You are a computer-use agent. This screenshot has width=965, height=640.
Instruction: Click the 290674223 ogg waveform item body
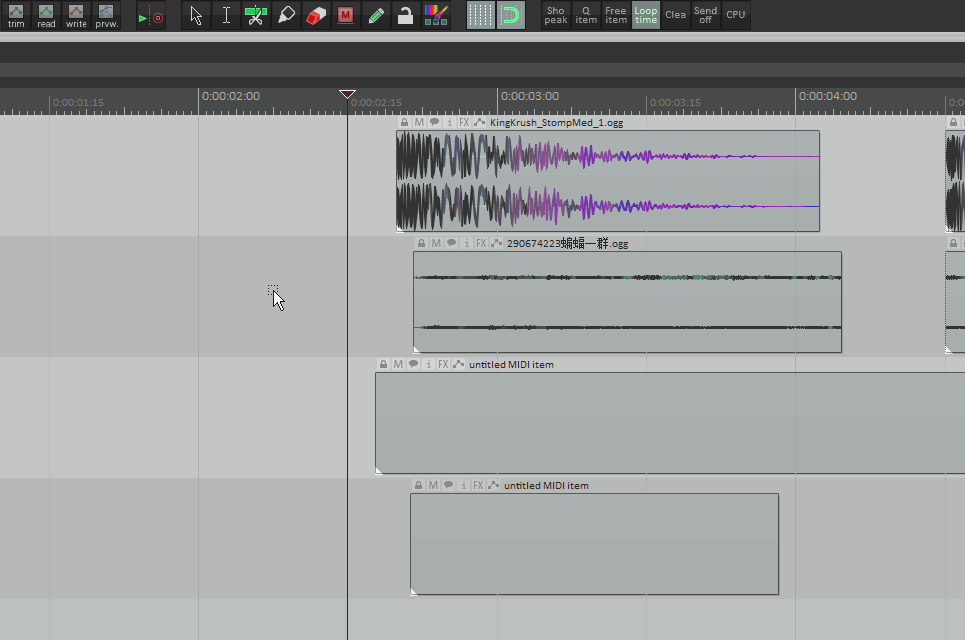[x=627, y=302]
